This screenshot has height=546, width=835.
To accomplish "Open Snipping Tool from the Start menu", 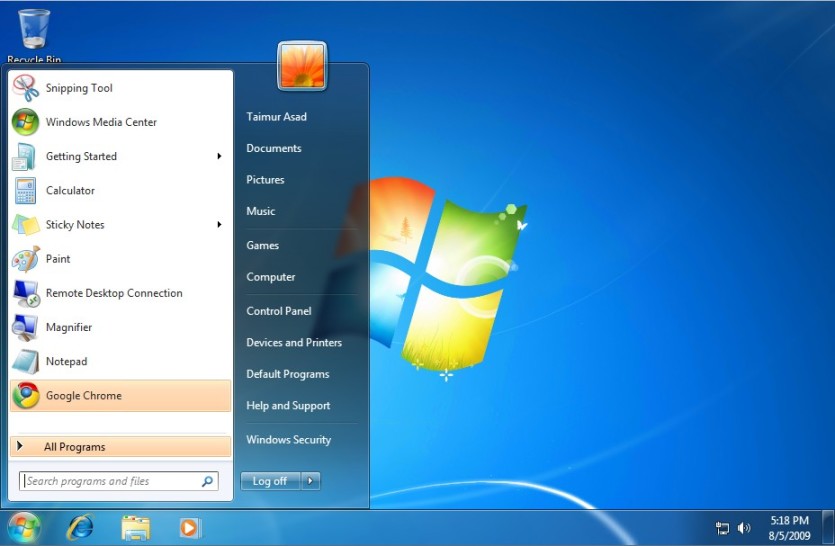I will click(121, 88).
